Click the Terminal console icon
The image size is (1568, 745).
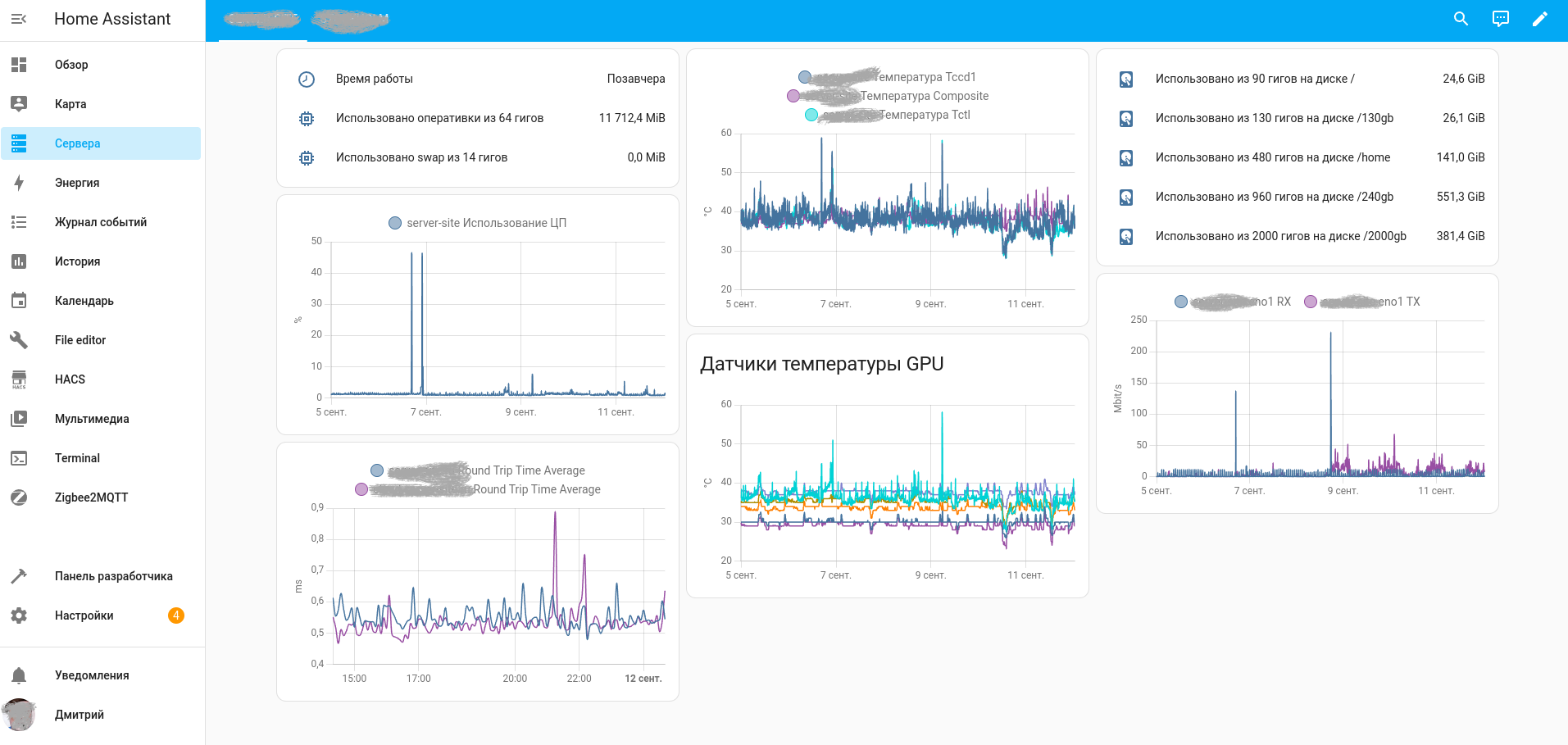tap(19, 458)
